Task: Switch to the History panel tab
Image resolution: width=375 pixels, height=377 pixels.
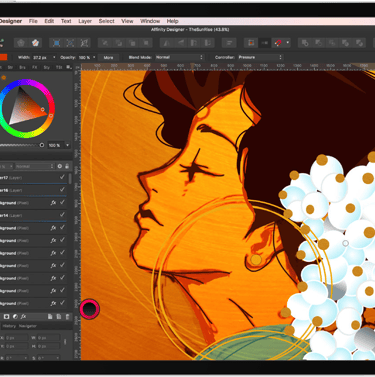Action: pos(9,326)
